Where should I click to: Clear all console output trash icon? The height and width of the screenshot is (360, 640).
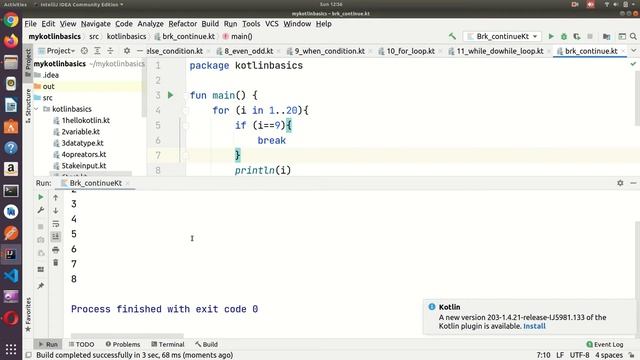coord(56,262)
